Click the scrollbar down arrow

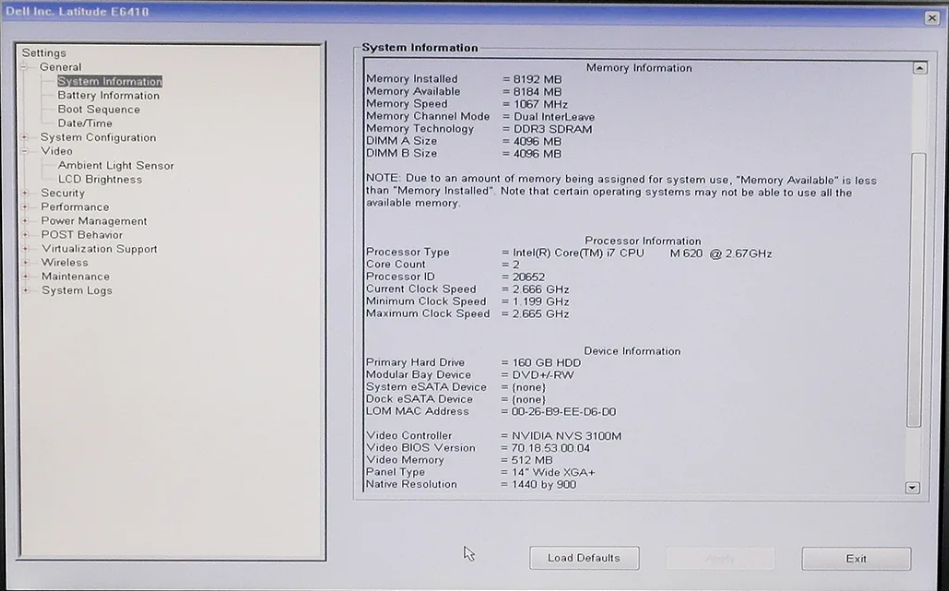(913, 488)
